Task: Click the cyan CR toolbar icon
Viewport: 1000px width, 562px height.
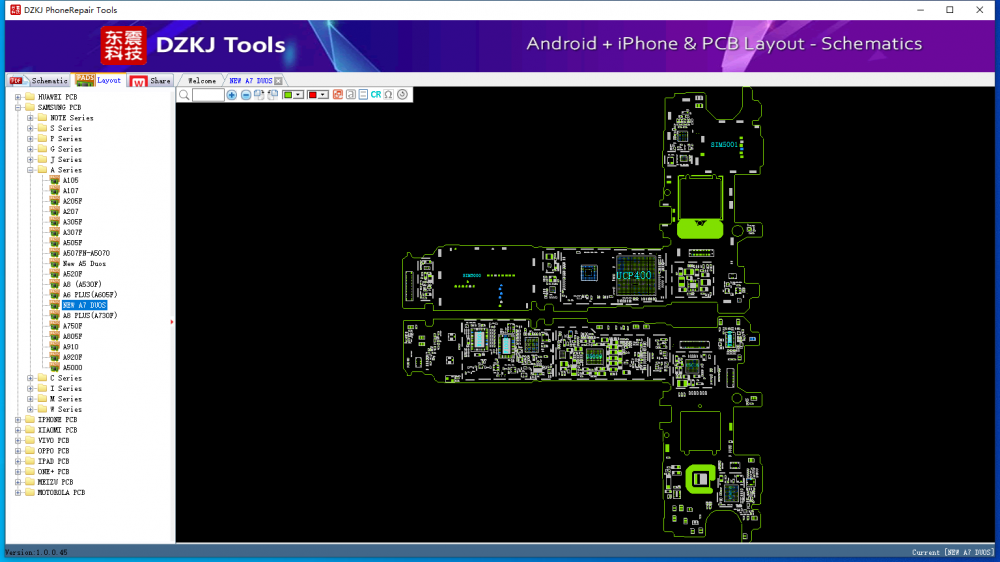Action: tap(376, 95)
